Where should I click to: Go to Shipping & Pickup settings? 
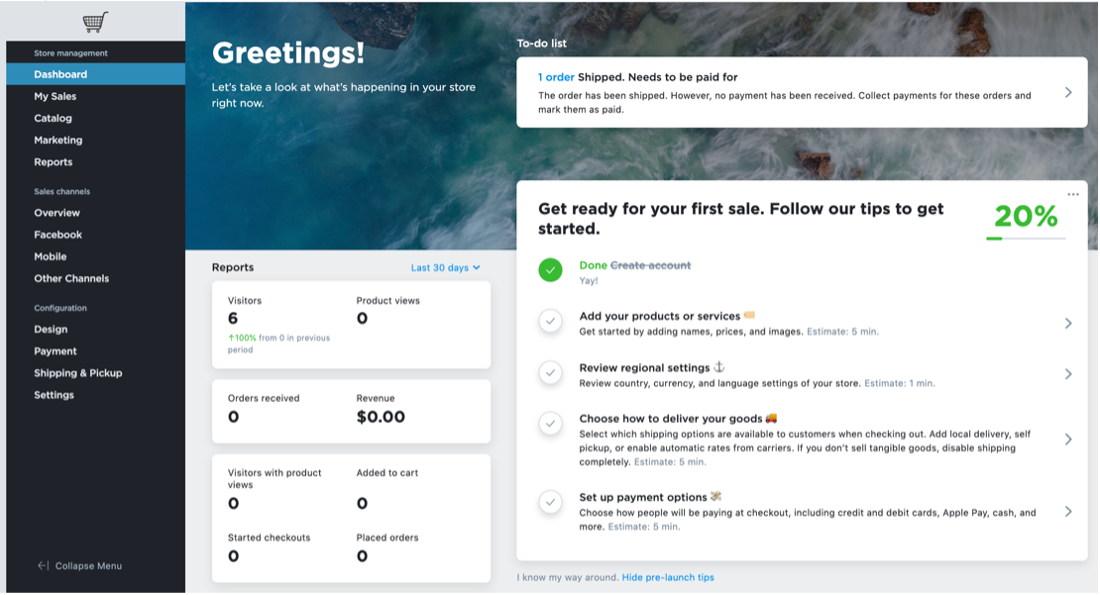[78, 373]
